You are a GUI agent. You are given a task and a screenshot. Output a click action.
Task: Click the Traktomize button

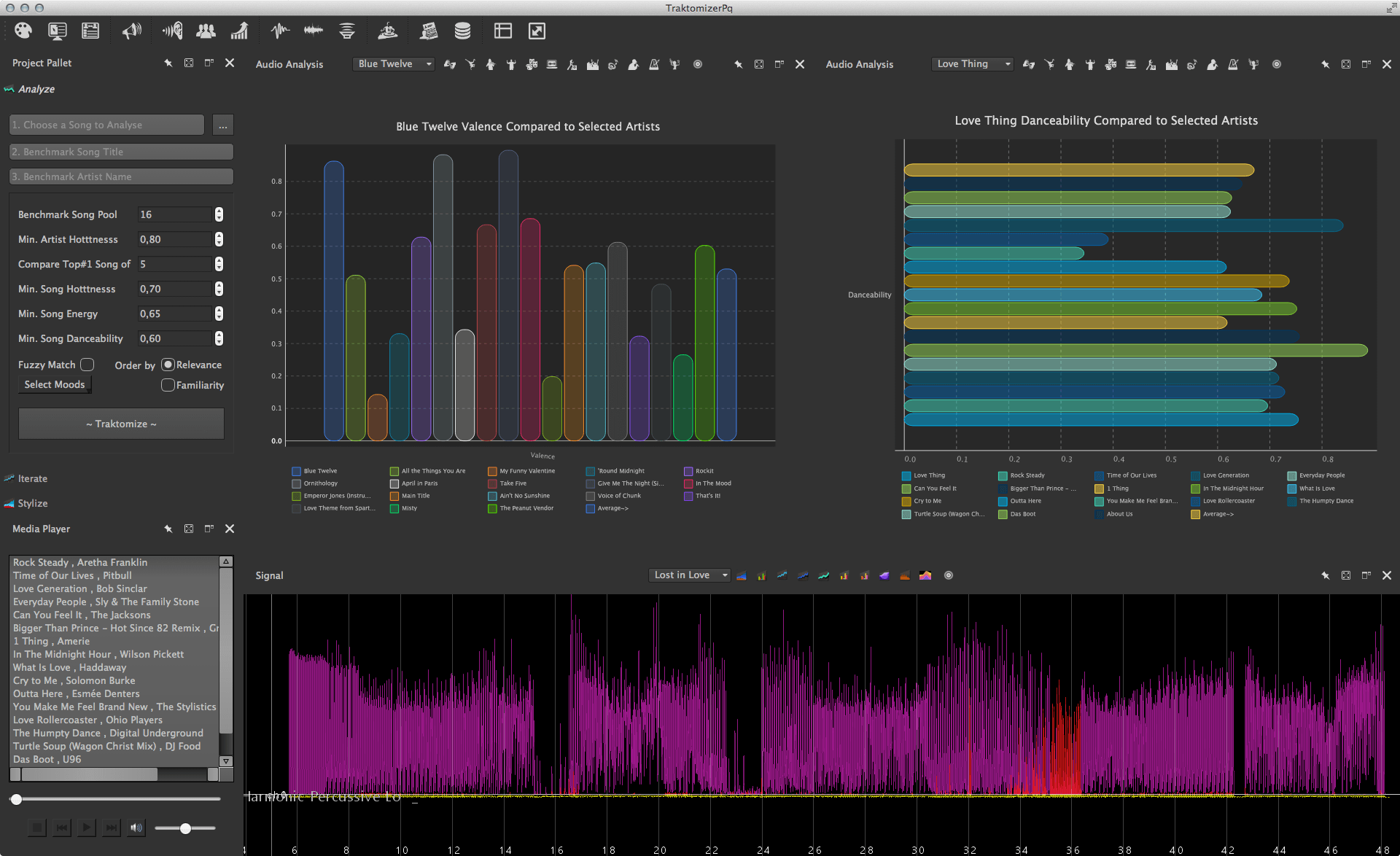[121, 424]
